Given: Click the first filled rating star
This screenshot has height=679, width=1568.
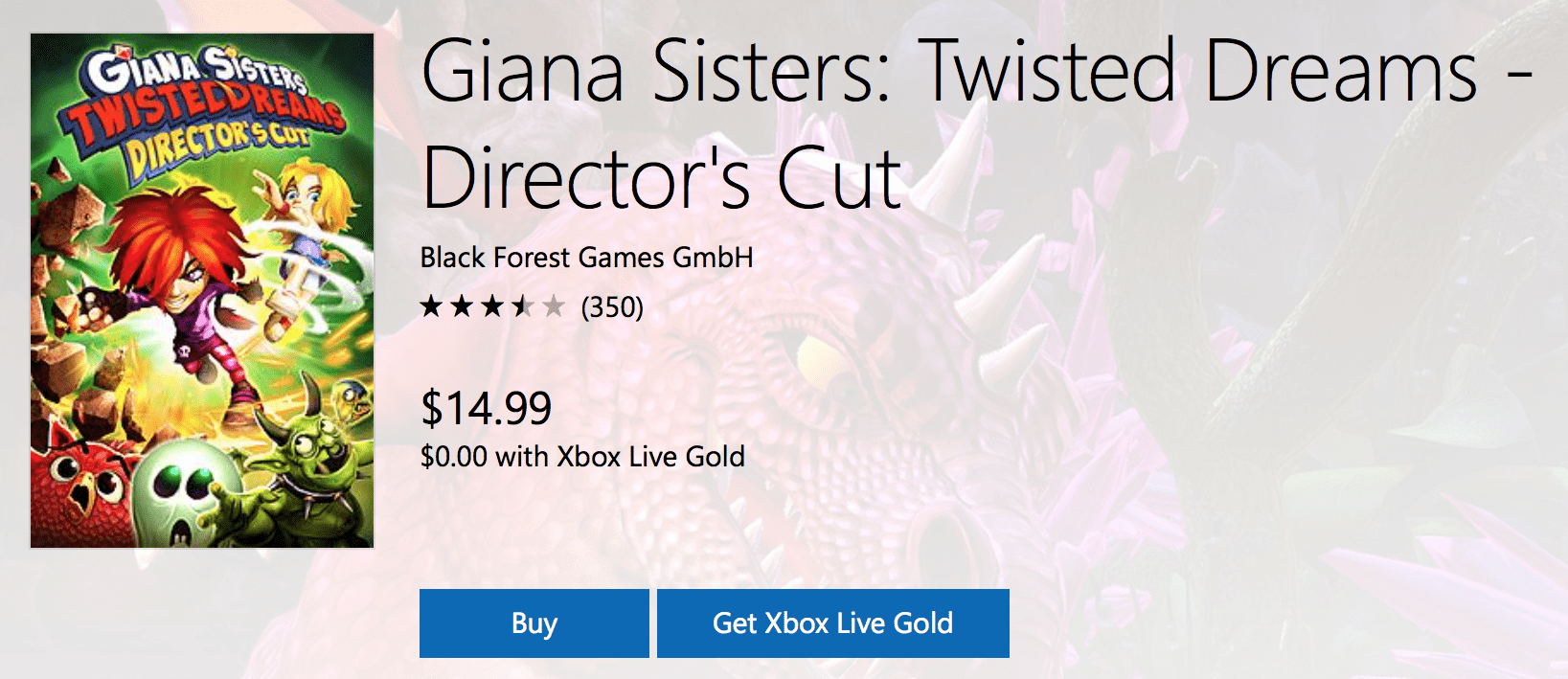Looking at the screenshot, I should 432,306.
